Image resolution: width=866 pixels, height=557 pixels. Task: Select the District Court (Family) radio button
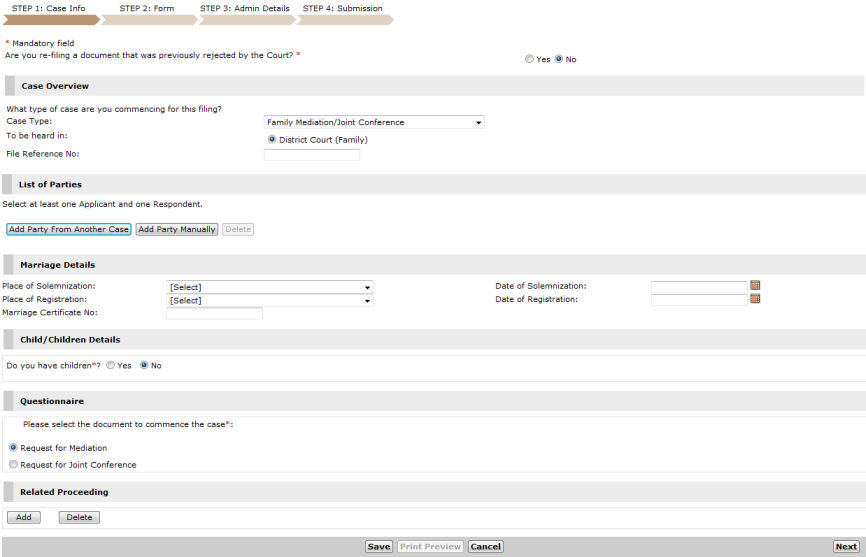click(272, 140)
